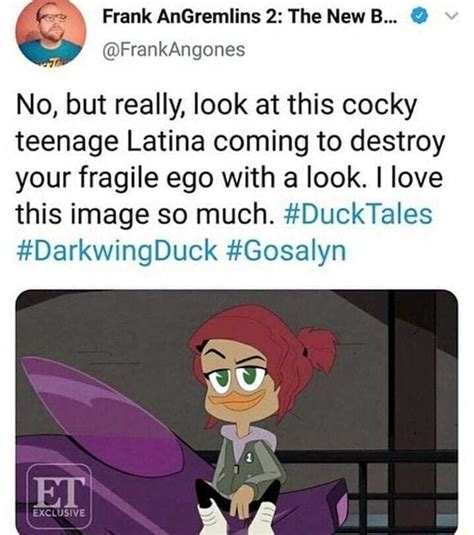Click the Frank AnGremlins 2 display name
Screen dimensions: 474x535
pyautogui.click(x=250, y=16)
